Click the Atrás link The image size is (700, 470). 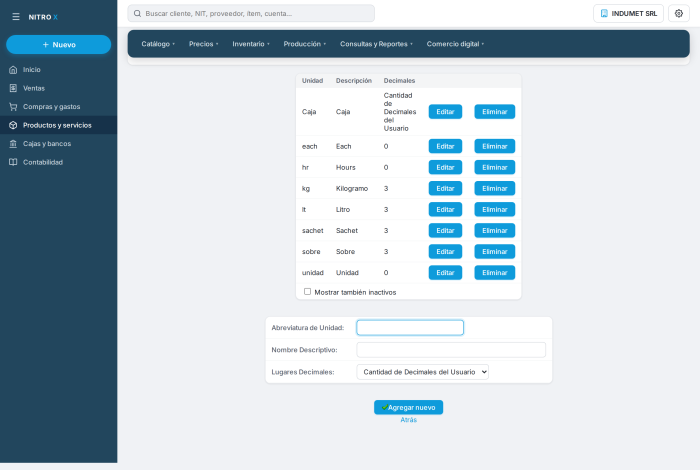[408, 420]
